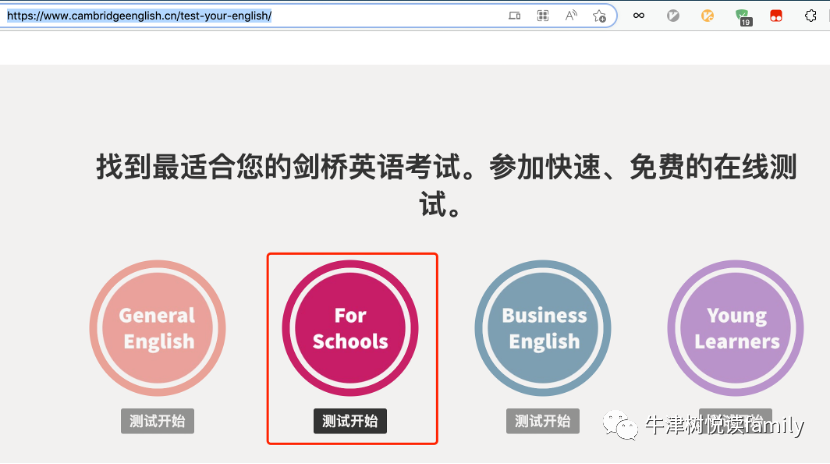Screen dimensions: 830x464
Task: Open the orange circular extension icon
Action: point(707,16)
